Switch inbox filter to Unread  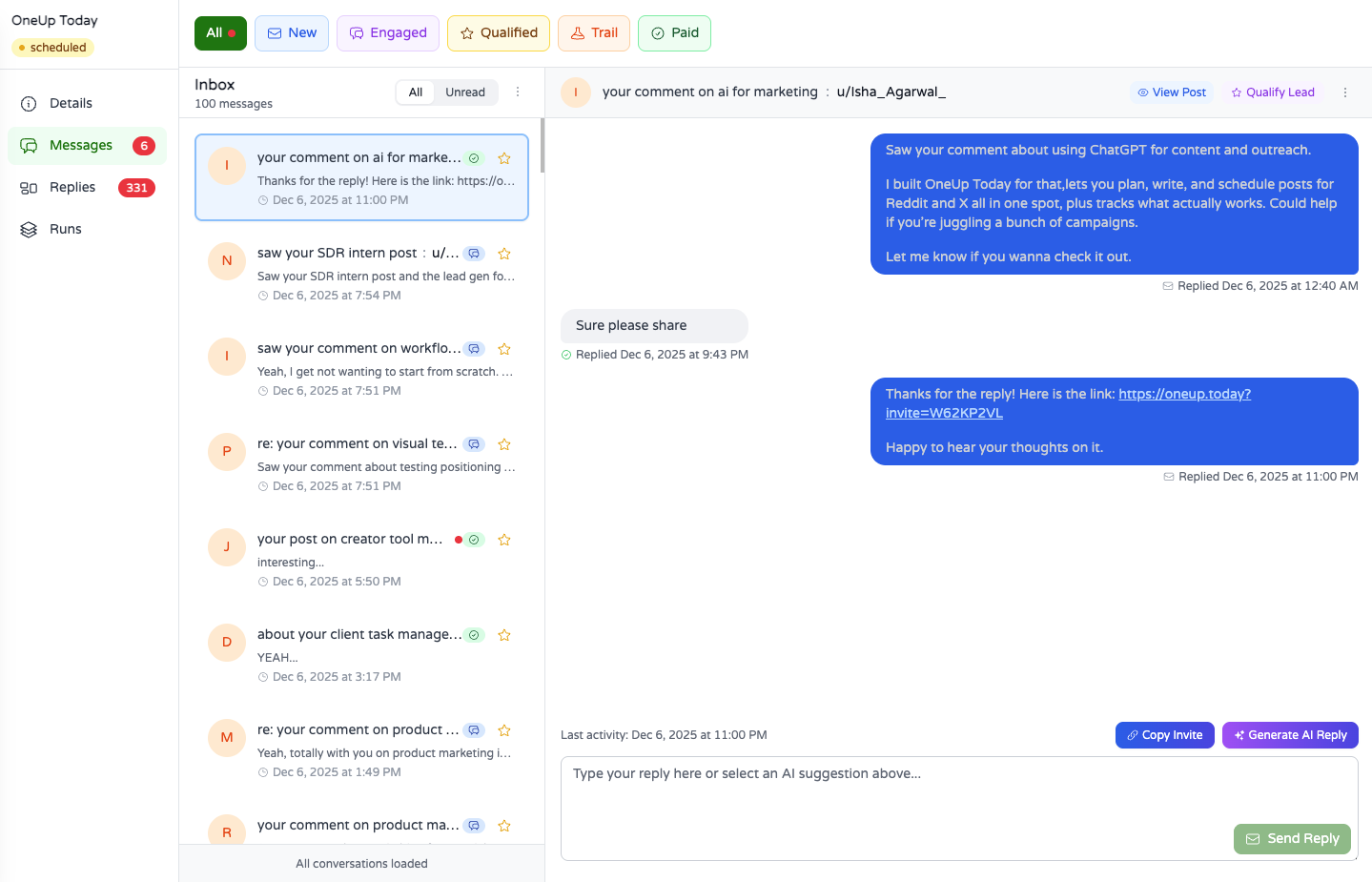[x=465, y=92]
